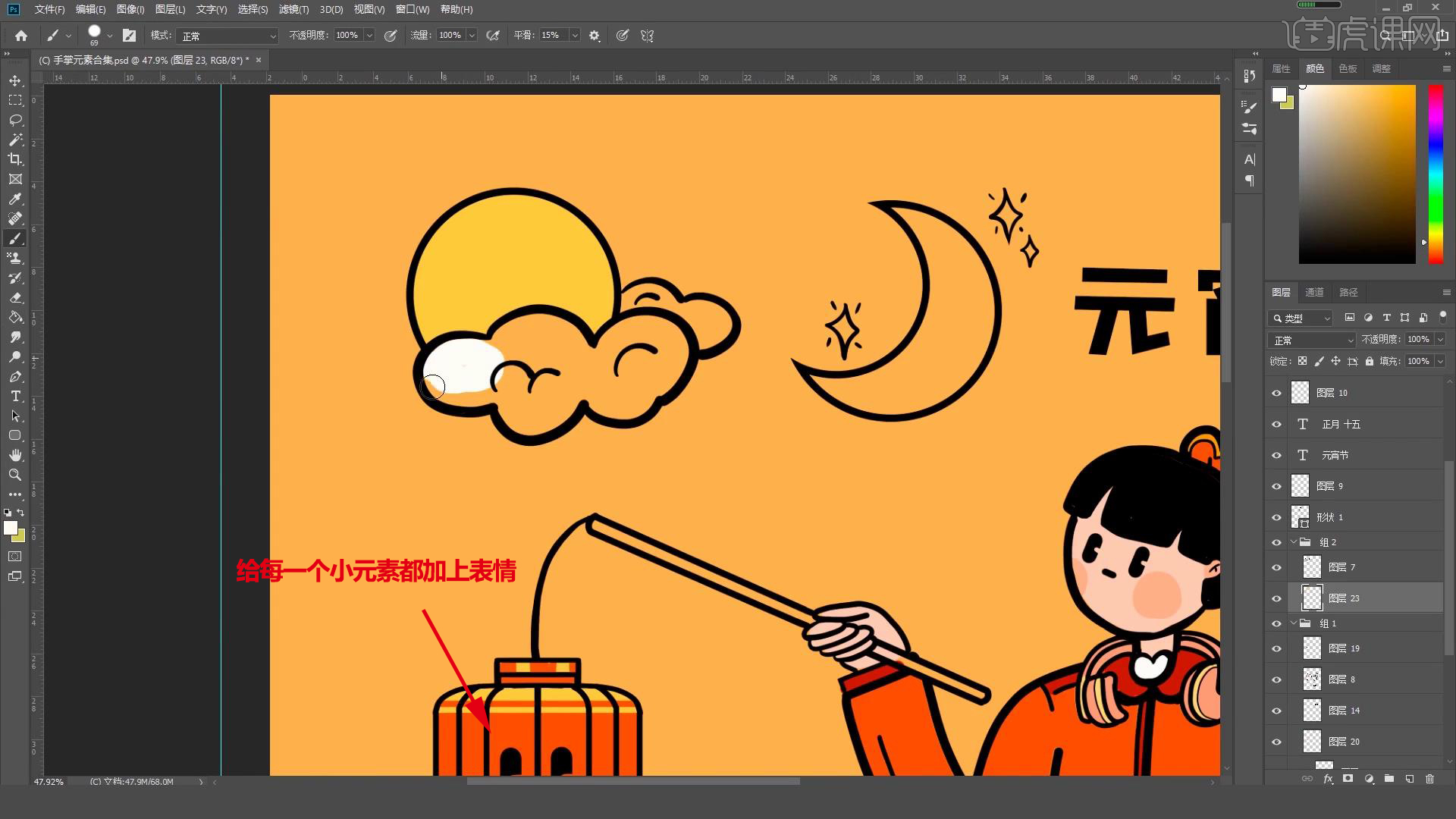Click the Home icon in options bar
Screen dimensions: 1456x819
click(21, 36)
